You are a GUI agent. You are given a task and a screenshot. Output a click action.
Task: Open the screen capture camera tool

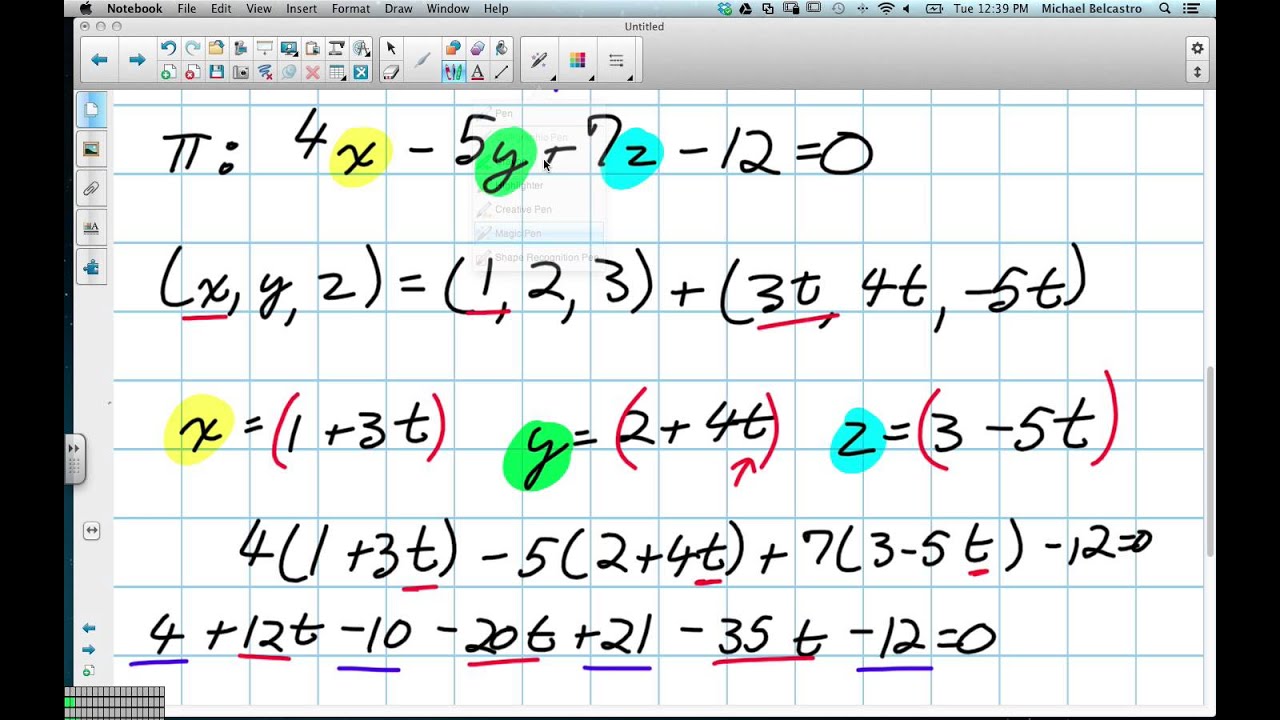click(240, 72)
